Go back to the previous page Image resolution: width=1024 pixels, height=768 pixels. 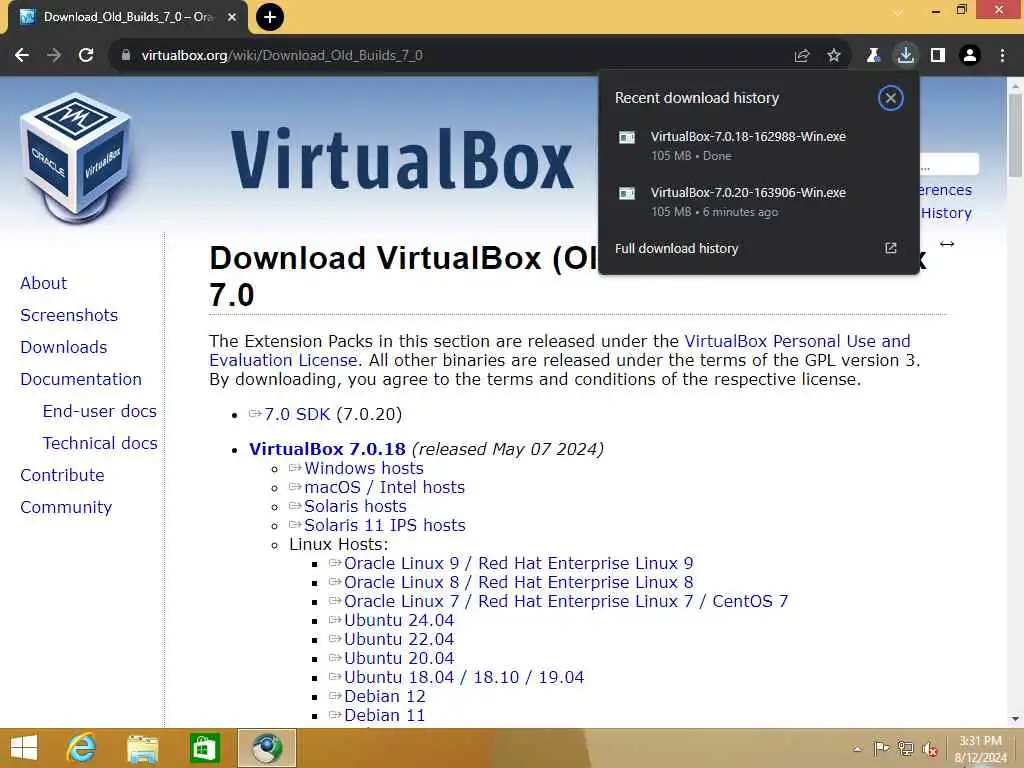click(x=22, y=56)
